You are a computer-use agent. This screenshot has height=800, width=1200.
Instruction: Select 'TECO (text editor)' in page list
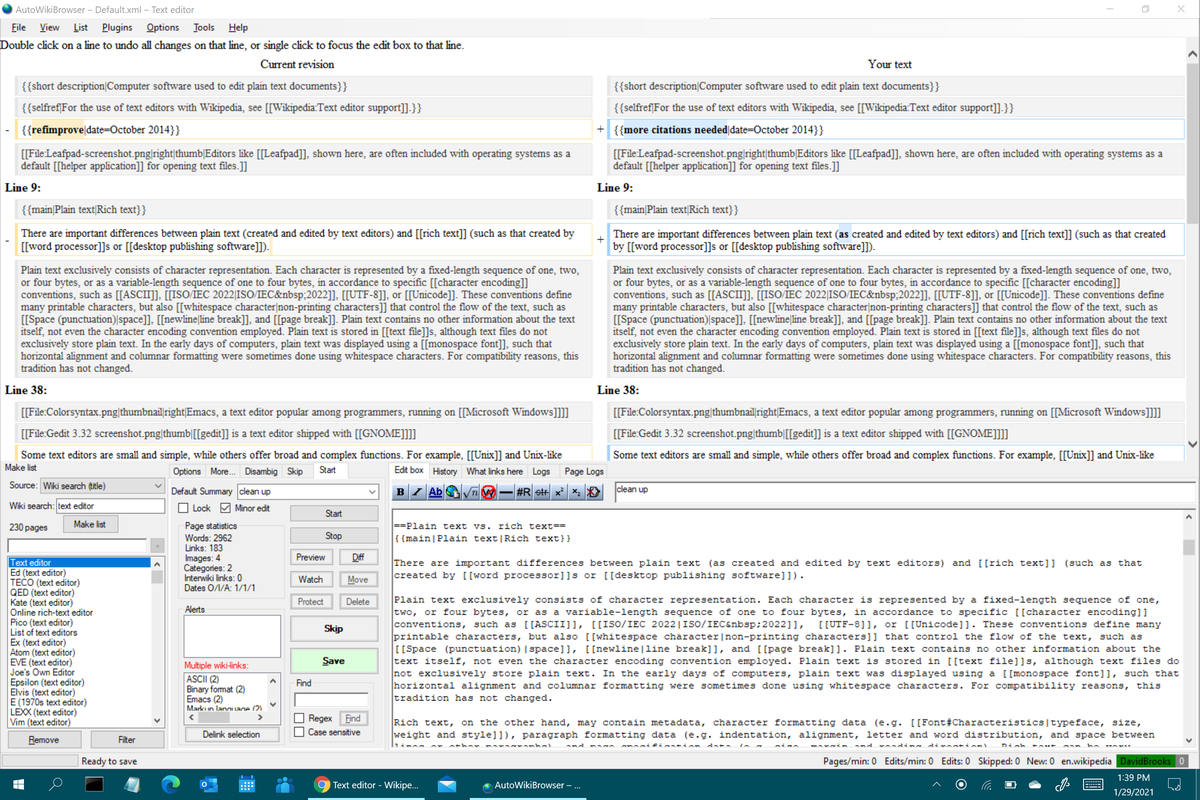pos(45,582)
